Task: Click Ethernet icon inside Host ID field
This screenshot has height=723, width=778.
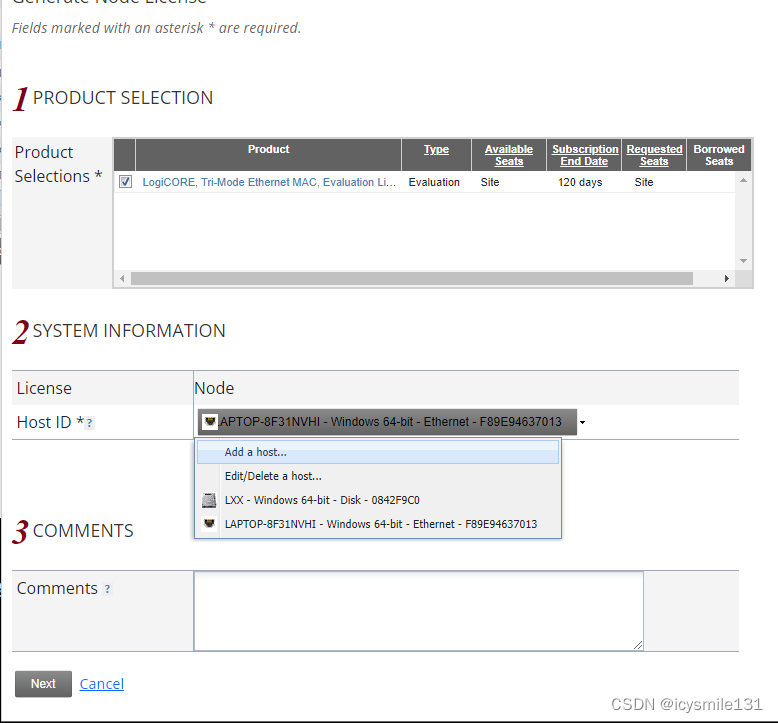Action: (x=210, y=422)
